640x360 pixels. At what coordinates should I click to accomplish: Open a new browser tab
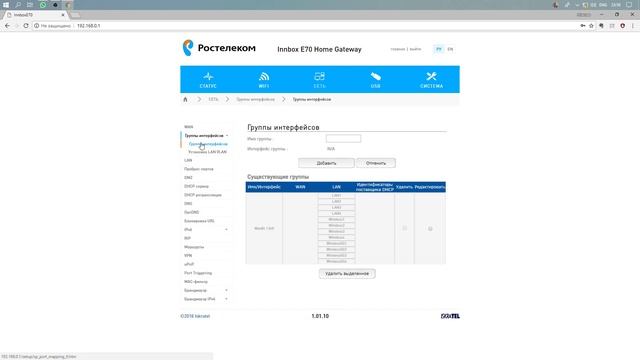[x=75, y=15]
